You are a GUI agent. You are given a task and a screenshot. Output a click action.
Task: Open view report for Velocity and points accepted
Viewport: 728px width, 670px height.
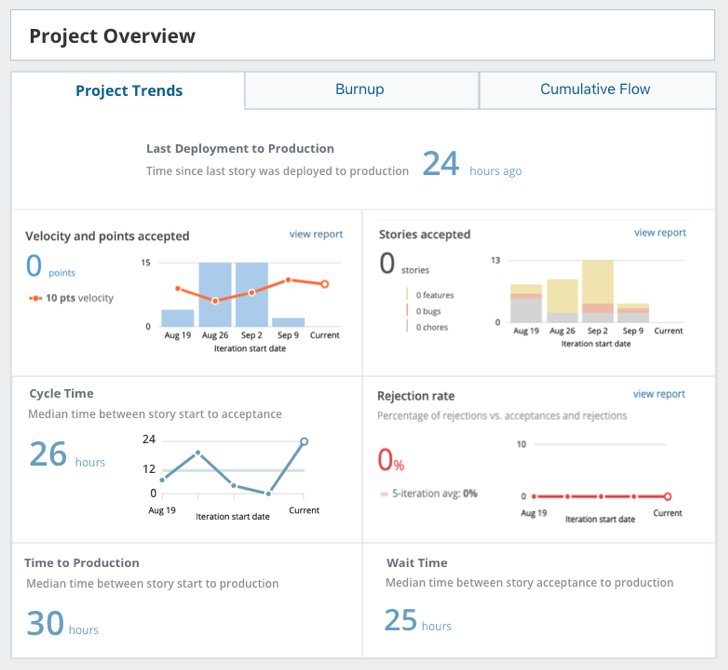(x=316, y=234)
